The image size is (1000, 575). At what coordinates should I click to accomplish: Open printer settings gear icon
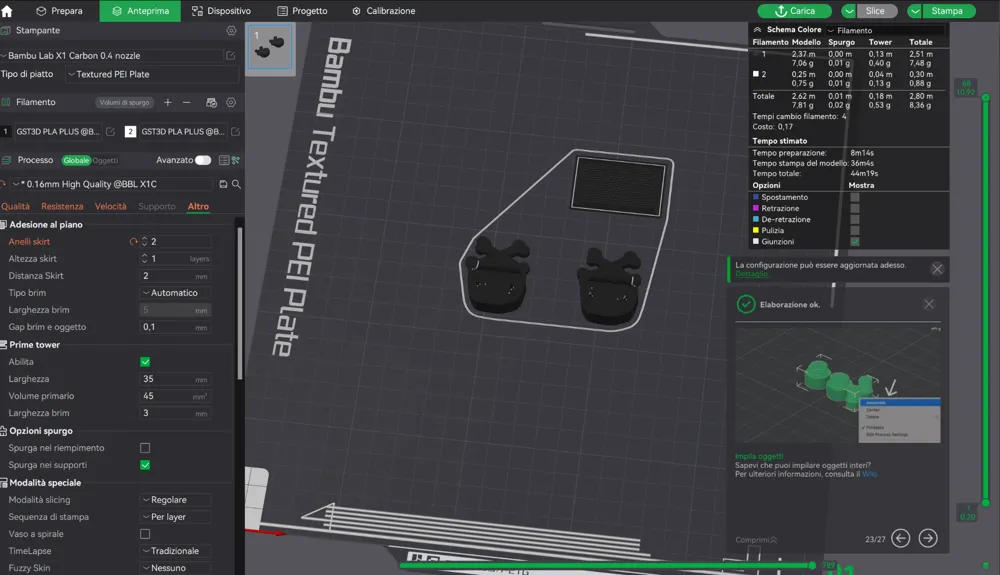pos(231,31)
